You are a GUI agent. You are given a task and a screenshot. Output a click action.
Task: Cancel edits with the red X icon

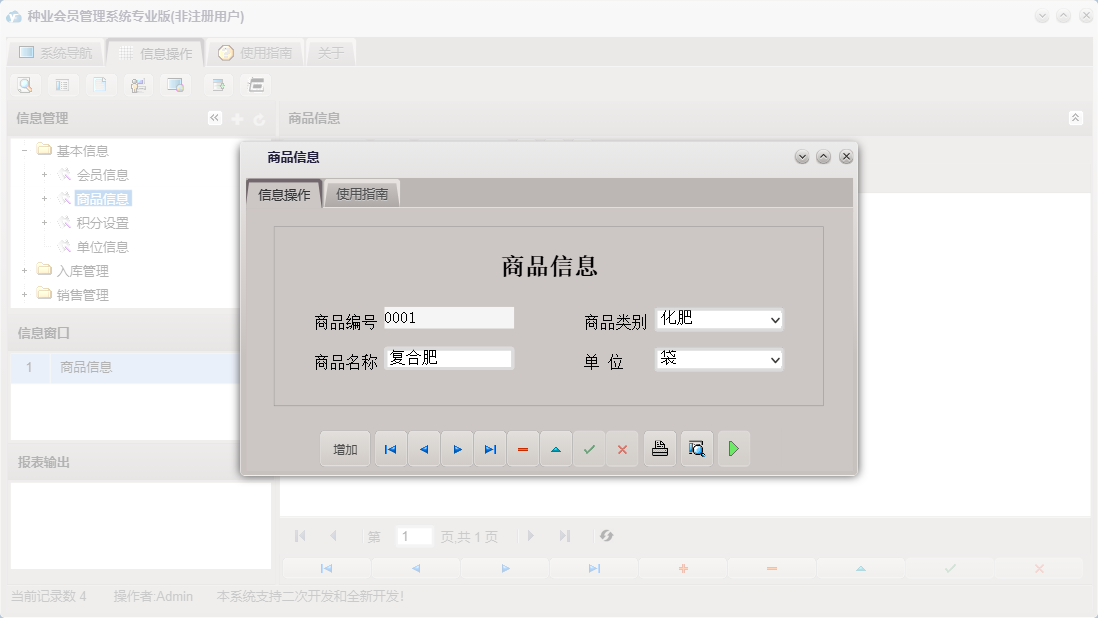coord(622,448)
